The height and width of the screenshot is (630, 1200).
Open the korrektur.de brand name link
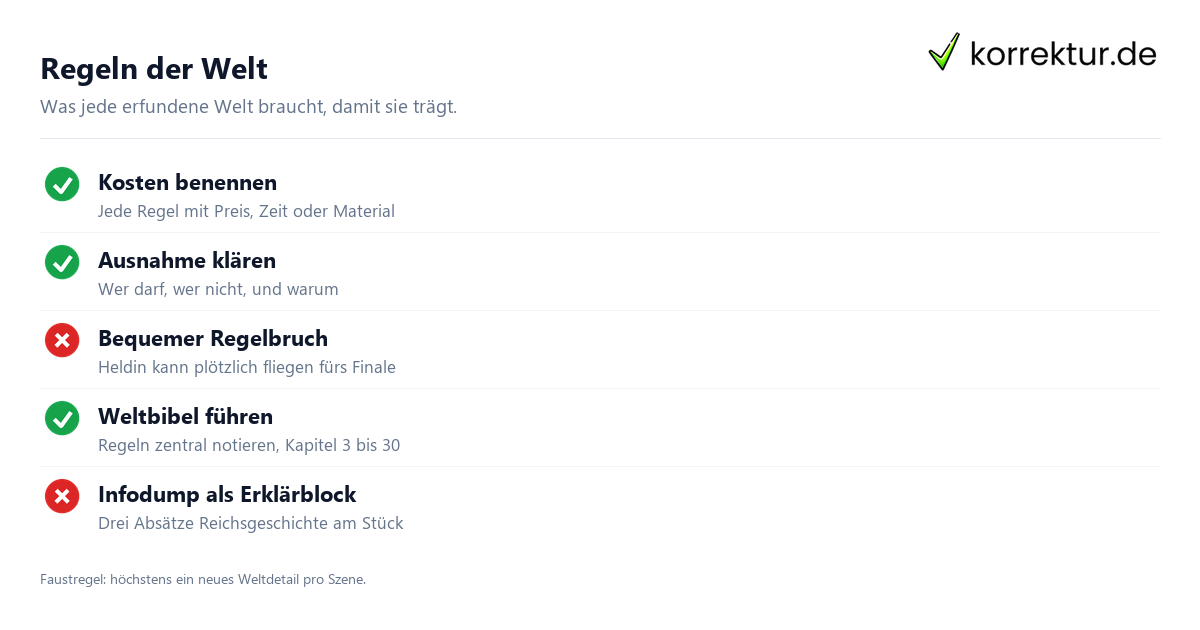coord(1063,54)
